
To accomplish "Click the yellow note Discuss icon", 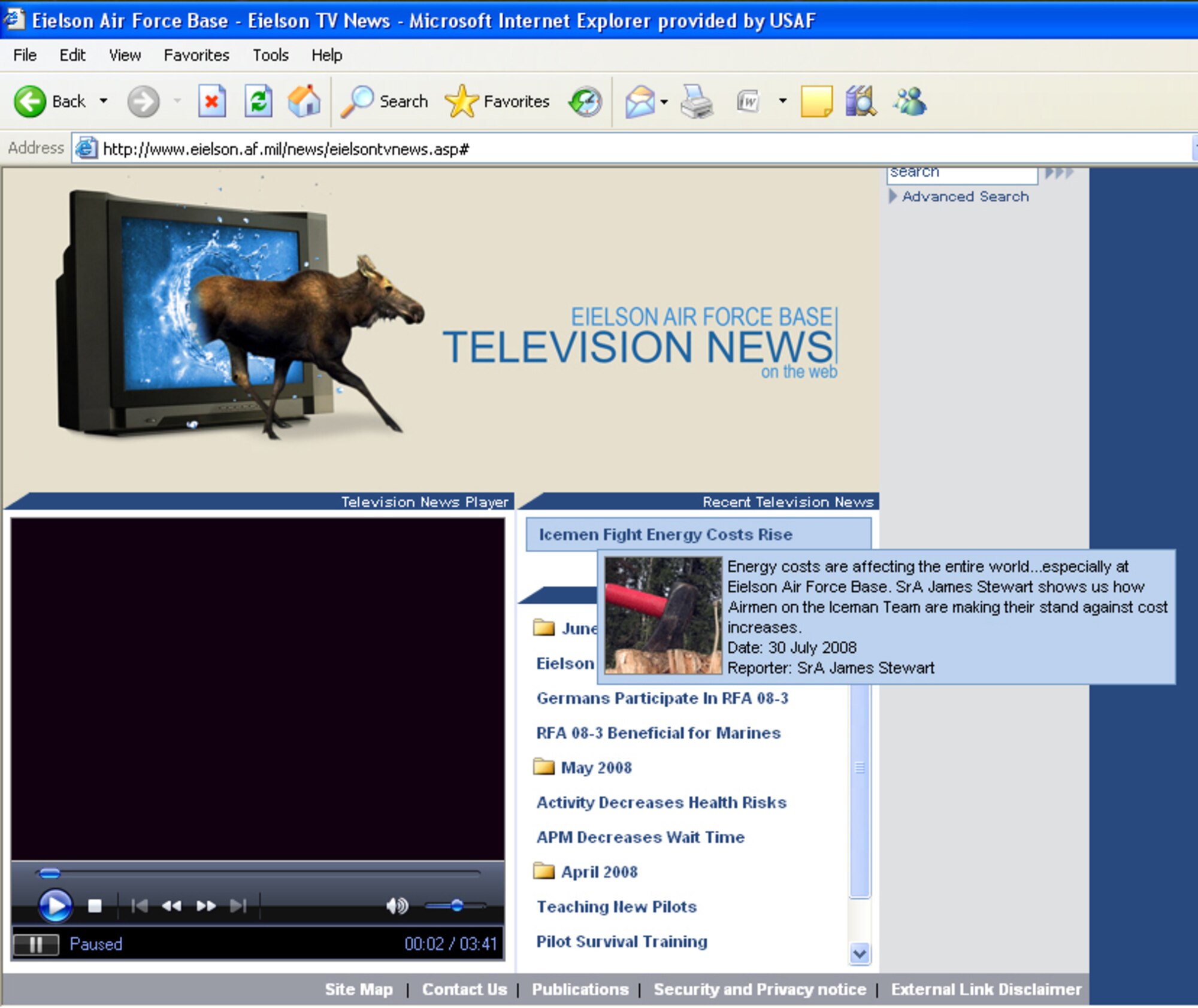I will [816, 101].
